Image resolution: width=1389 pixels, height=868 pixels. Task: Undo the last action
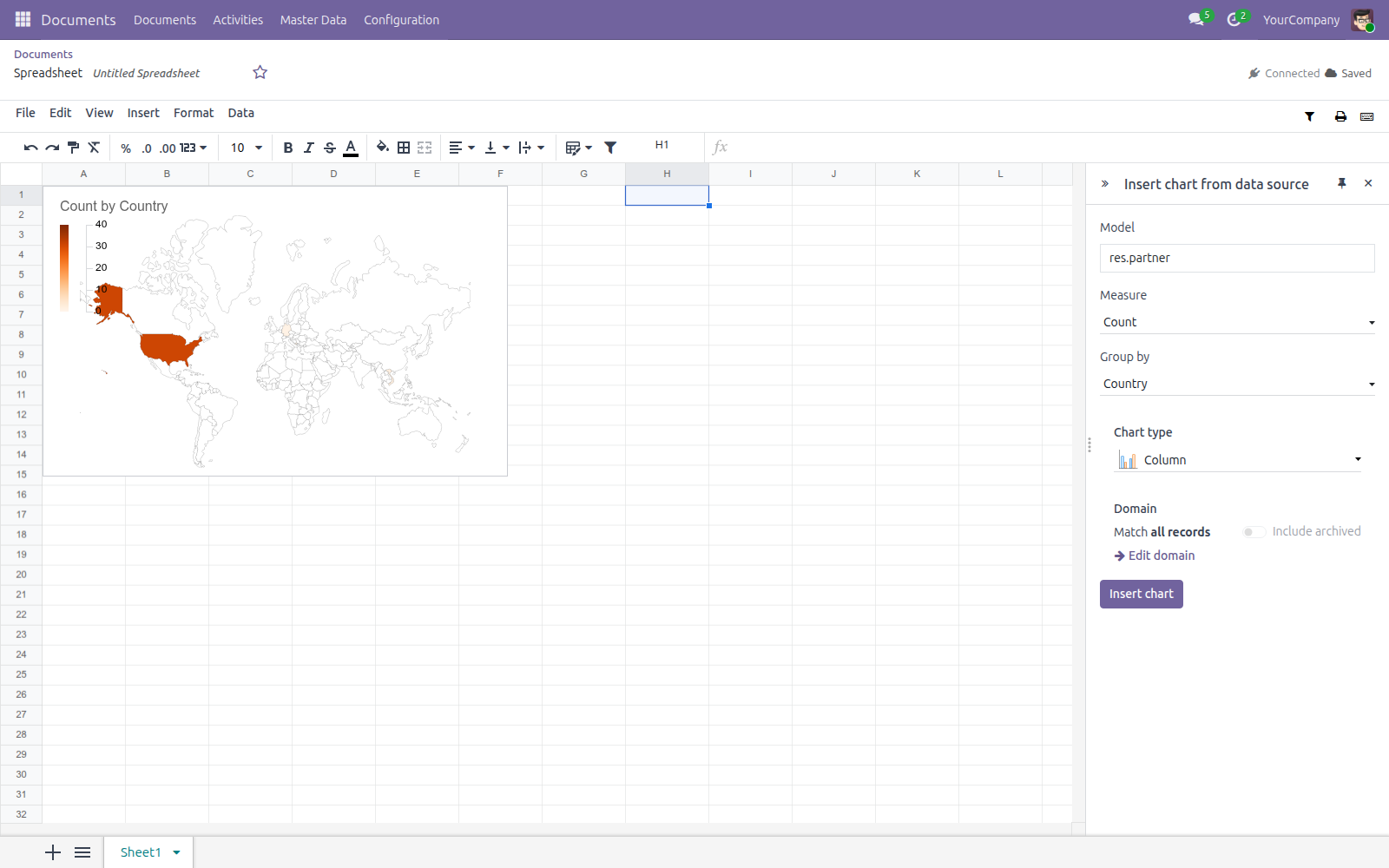click(30, 148)
